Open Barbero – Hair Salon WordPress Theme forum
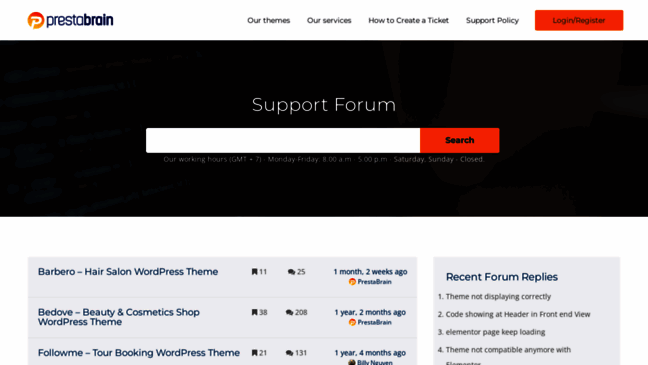This screenshot has width=648, height=365. click(128, 272)
